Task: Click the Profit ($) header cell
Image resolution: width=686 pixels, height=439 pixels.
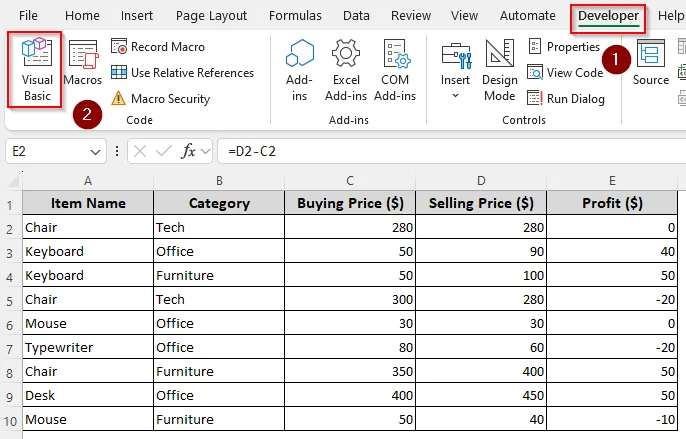Action: click(612, 203)
